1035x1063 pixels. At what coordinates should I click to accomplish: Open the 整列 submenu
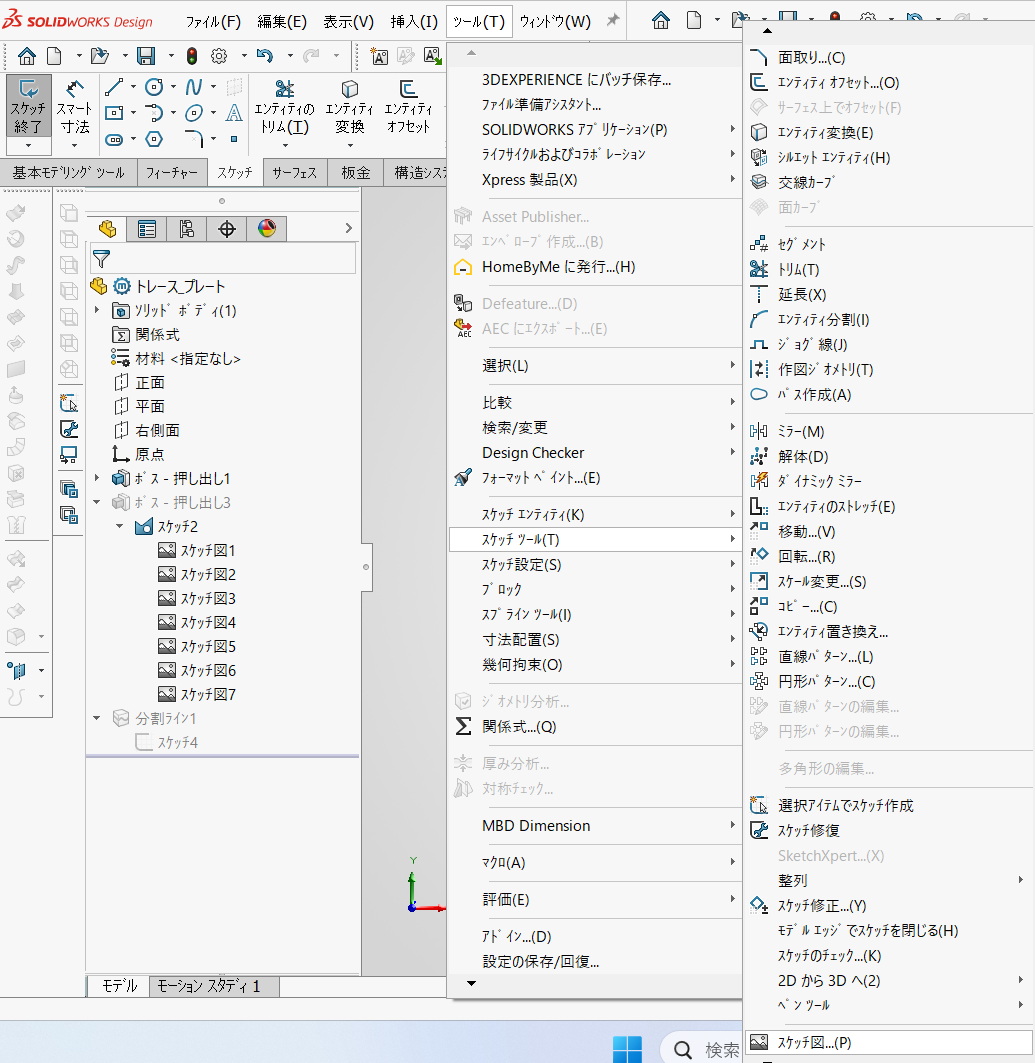click(888, 881)
